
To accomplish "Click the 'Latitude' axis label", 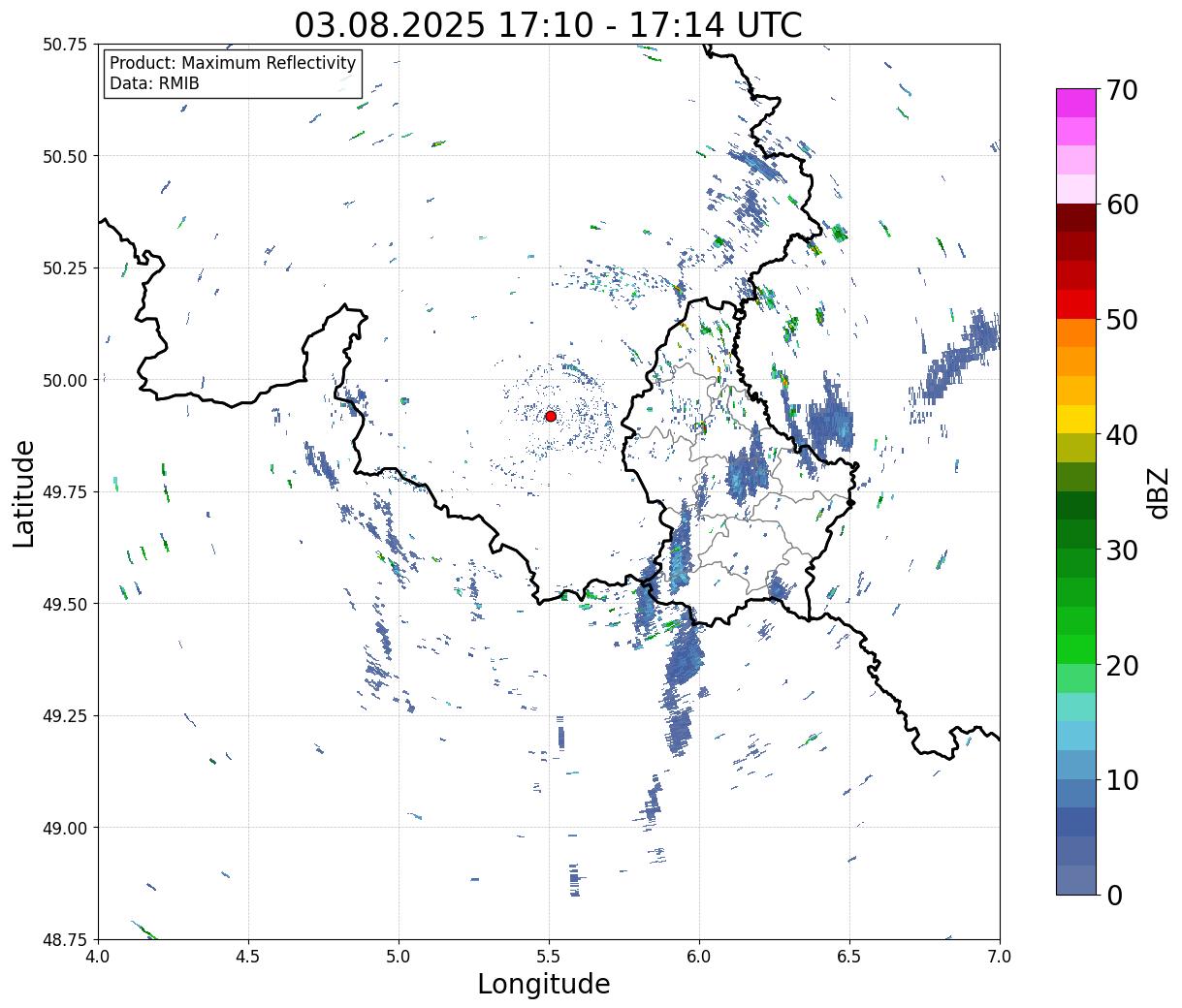I will pos(24,493).
